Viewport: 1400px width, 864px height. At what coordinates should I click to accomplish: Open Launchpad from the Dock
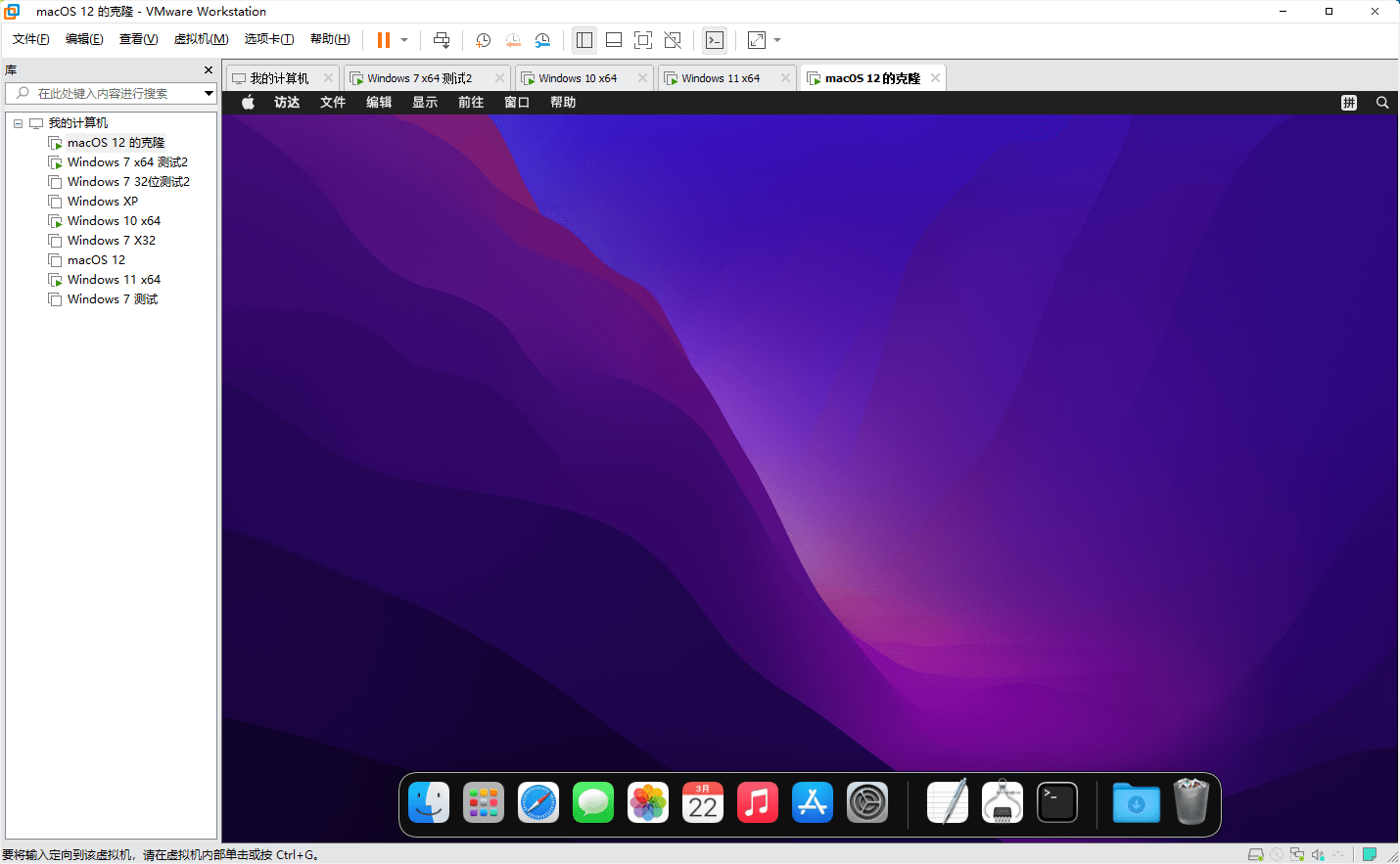(484, 803)
